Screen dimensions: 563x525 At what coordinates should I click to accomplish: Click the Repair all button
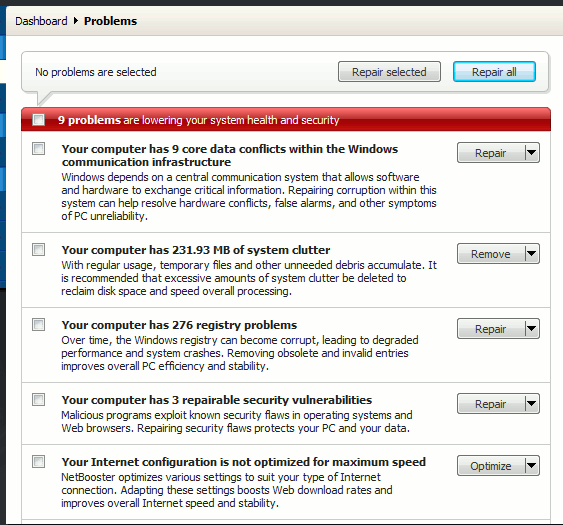(x=494, y=72)
